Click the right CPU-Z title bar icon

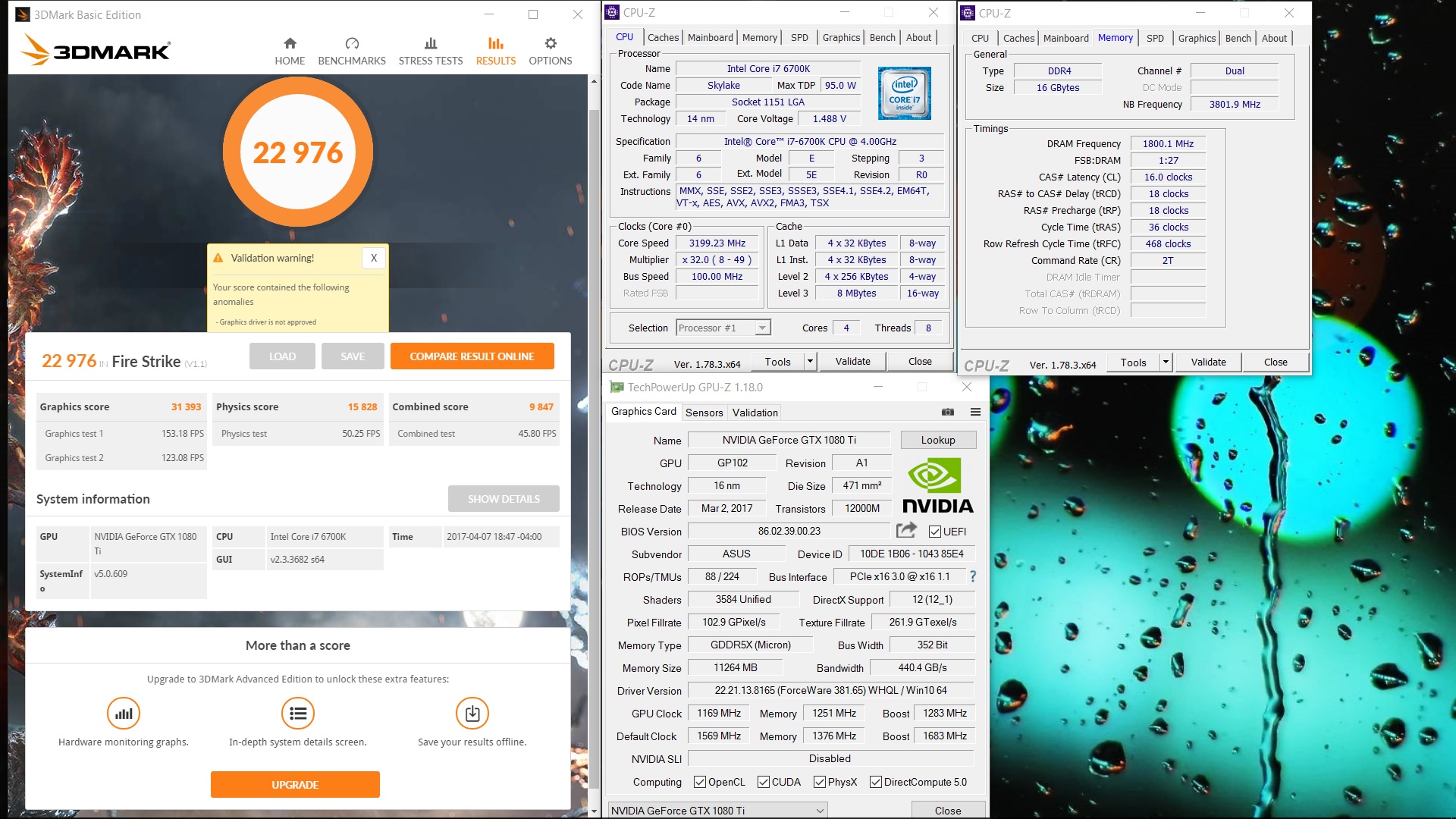[968, 13]
